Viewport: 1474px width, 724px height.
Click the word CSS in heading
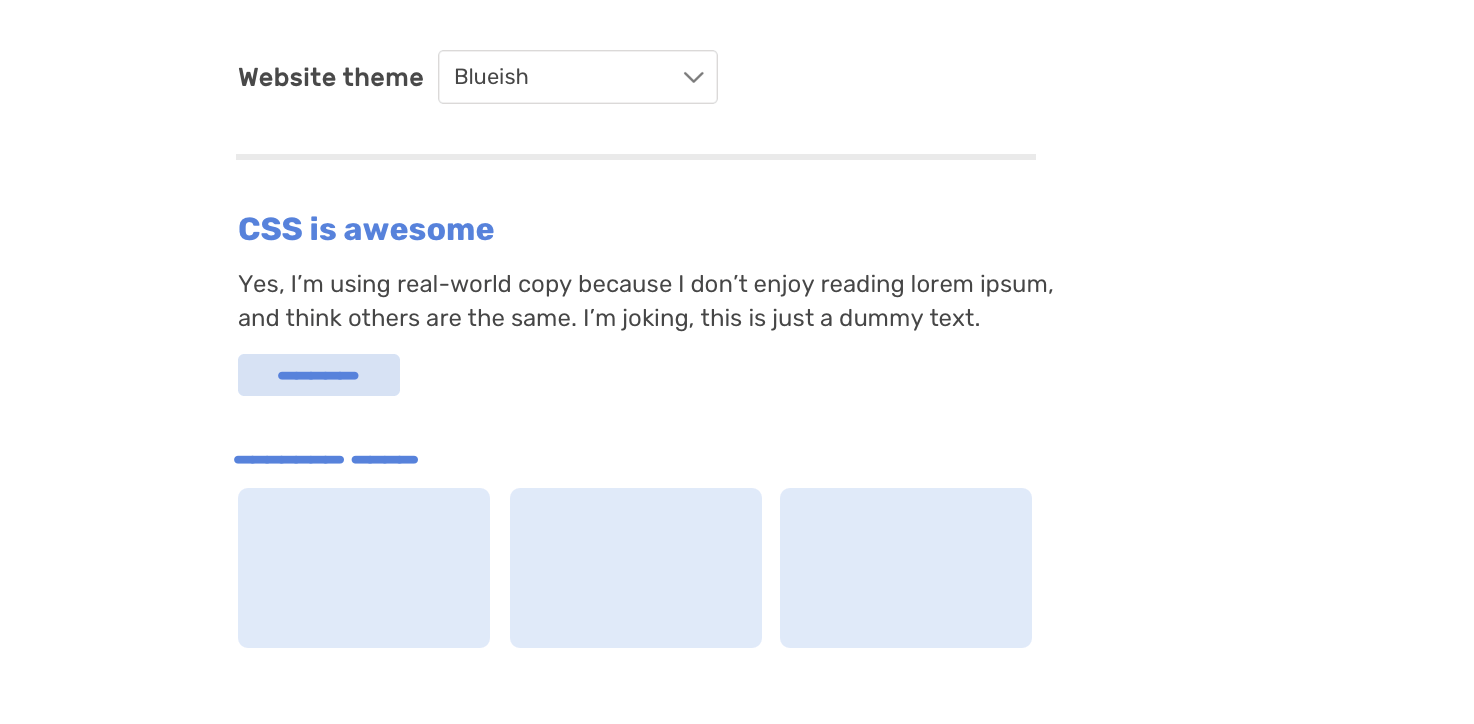(x=270, y=229)
